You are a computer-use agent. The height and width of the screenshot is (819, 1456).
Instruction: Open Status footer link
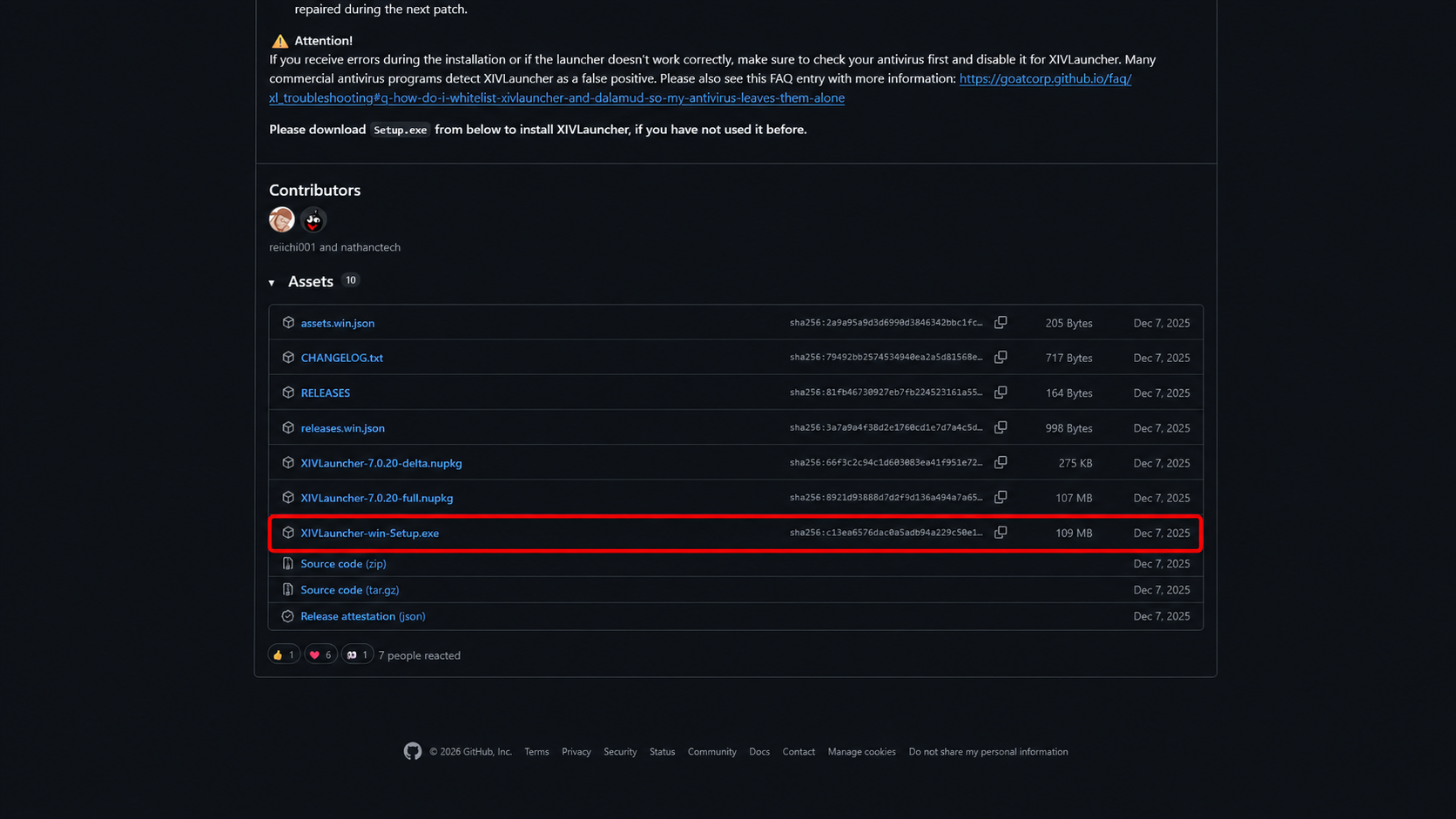pyautogui.click(x=662, y=751)
